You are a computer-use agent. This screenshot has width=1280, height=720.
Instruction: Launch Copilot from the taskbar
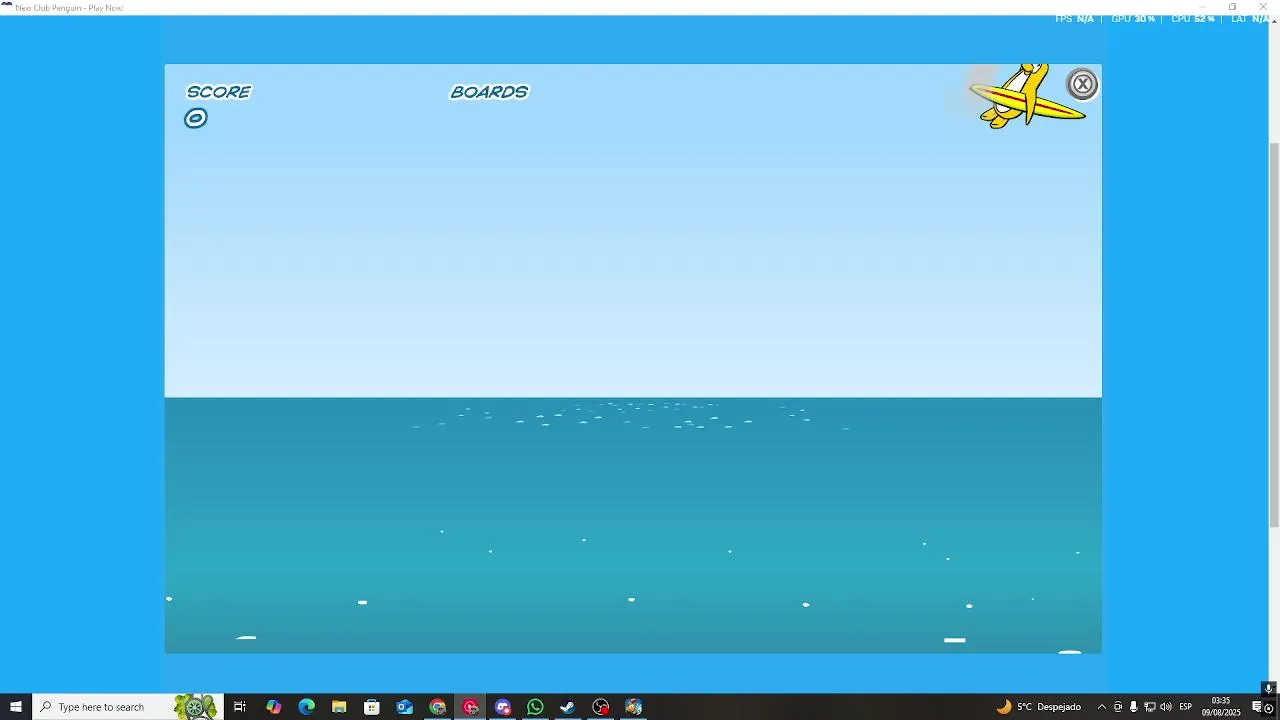(x=273, y=707)
